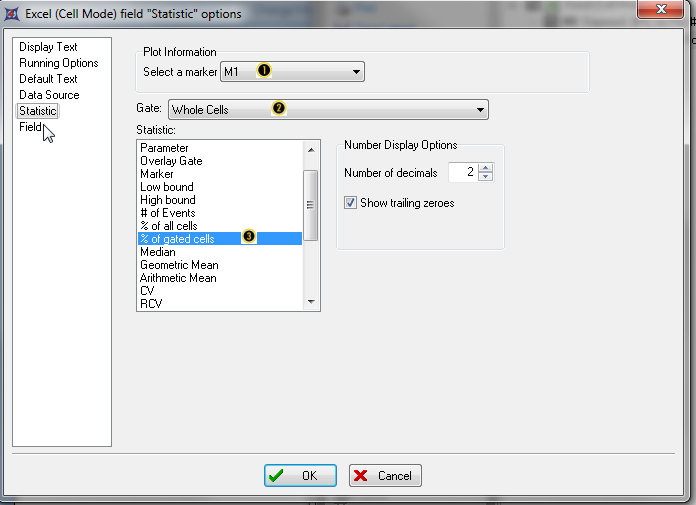The height and width of the screenshot is (505, 696).
Task: Click the Number of decimals input field
Action: [x=463, y=172]
